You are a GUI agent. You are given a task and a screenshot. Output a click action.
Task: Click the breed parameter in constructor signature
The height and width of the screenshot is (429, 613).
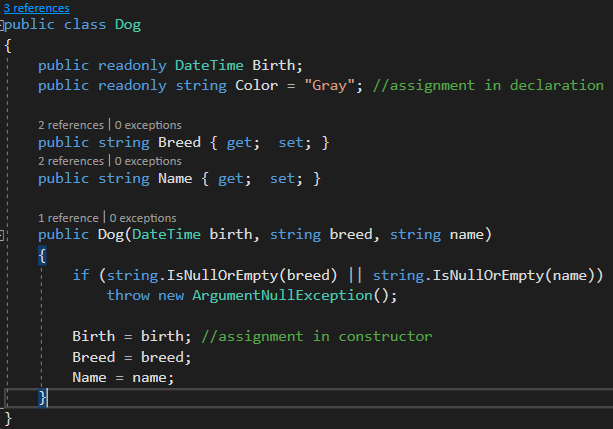click(351, 235)
